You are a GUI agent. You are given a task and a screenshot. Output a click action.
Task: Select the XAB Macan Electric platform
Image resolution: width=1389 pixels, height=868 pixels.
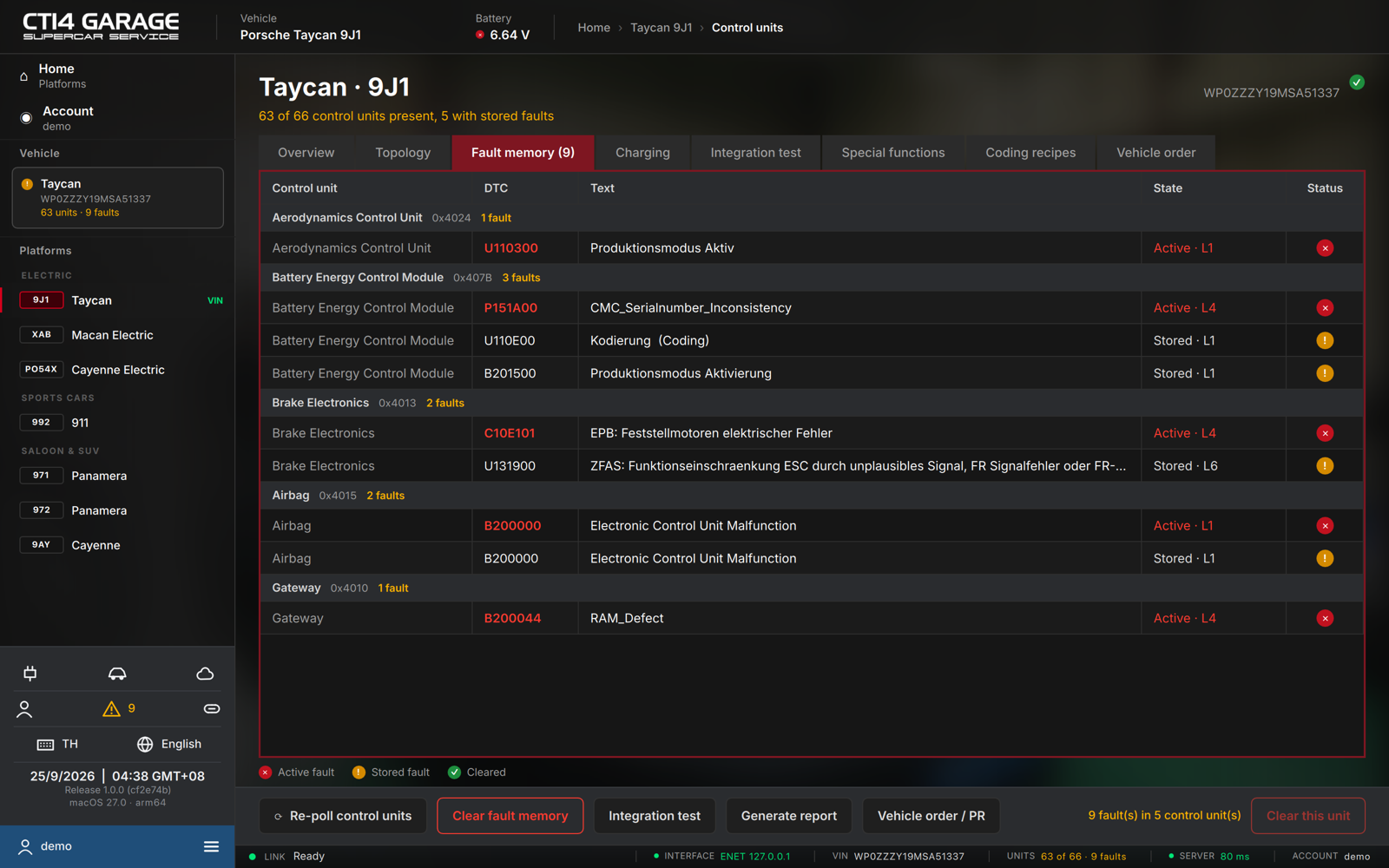(x=118, y=335)
